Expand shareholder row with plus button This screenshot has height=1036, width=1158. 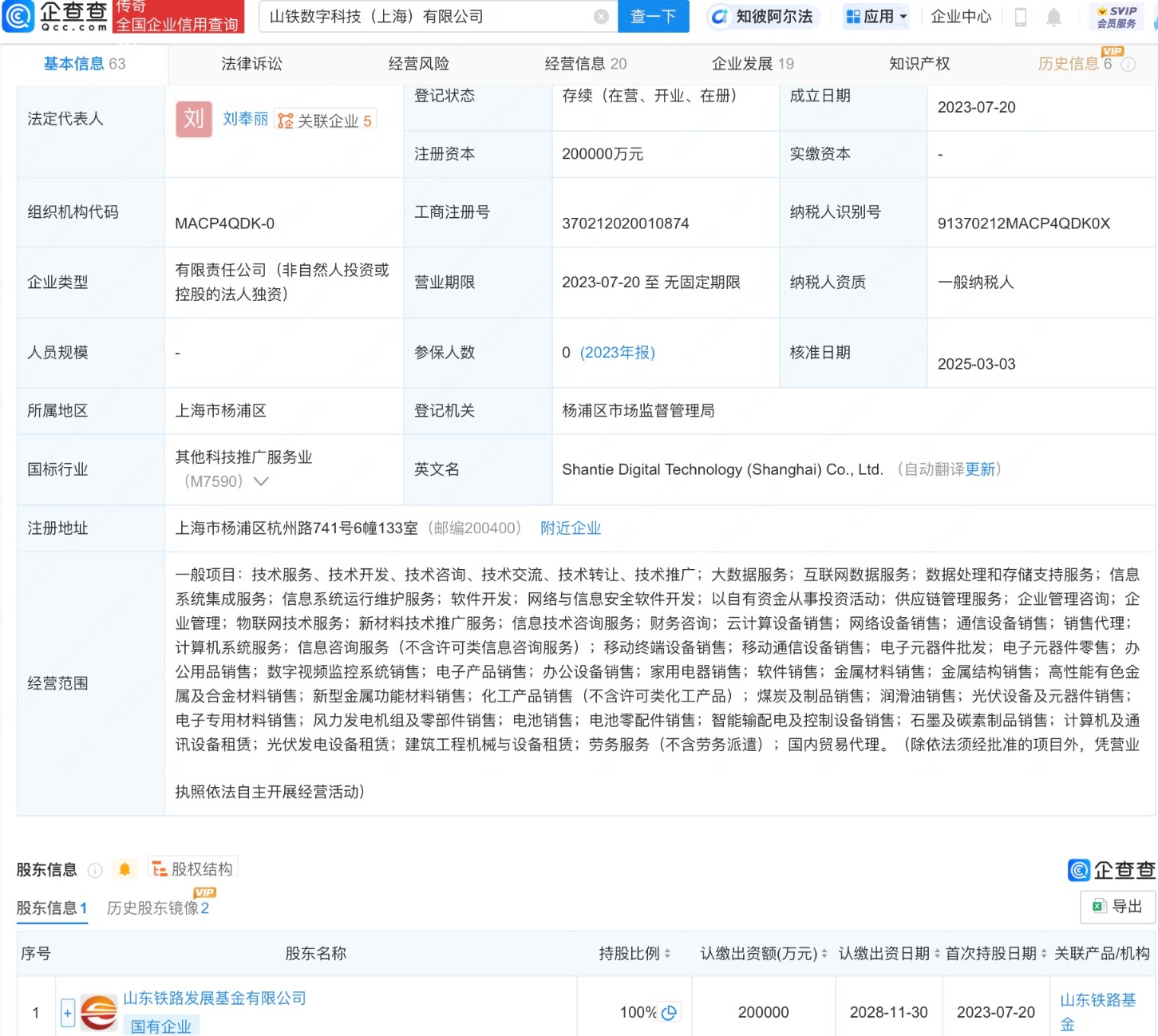coord(68,1013)
